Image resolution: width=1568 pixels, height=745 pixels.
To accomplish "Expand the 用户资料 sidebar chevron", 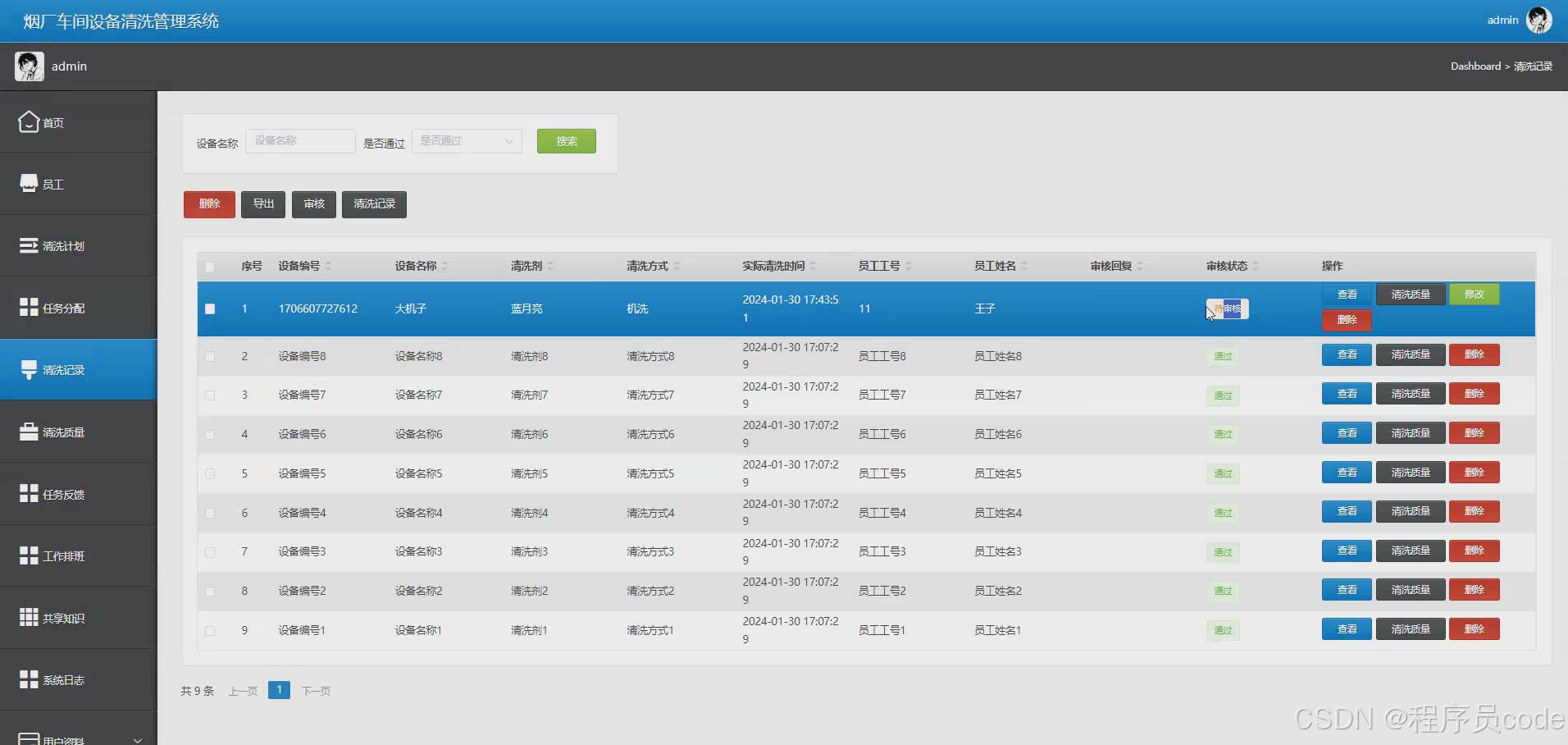I will [x=138, y=740].
